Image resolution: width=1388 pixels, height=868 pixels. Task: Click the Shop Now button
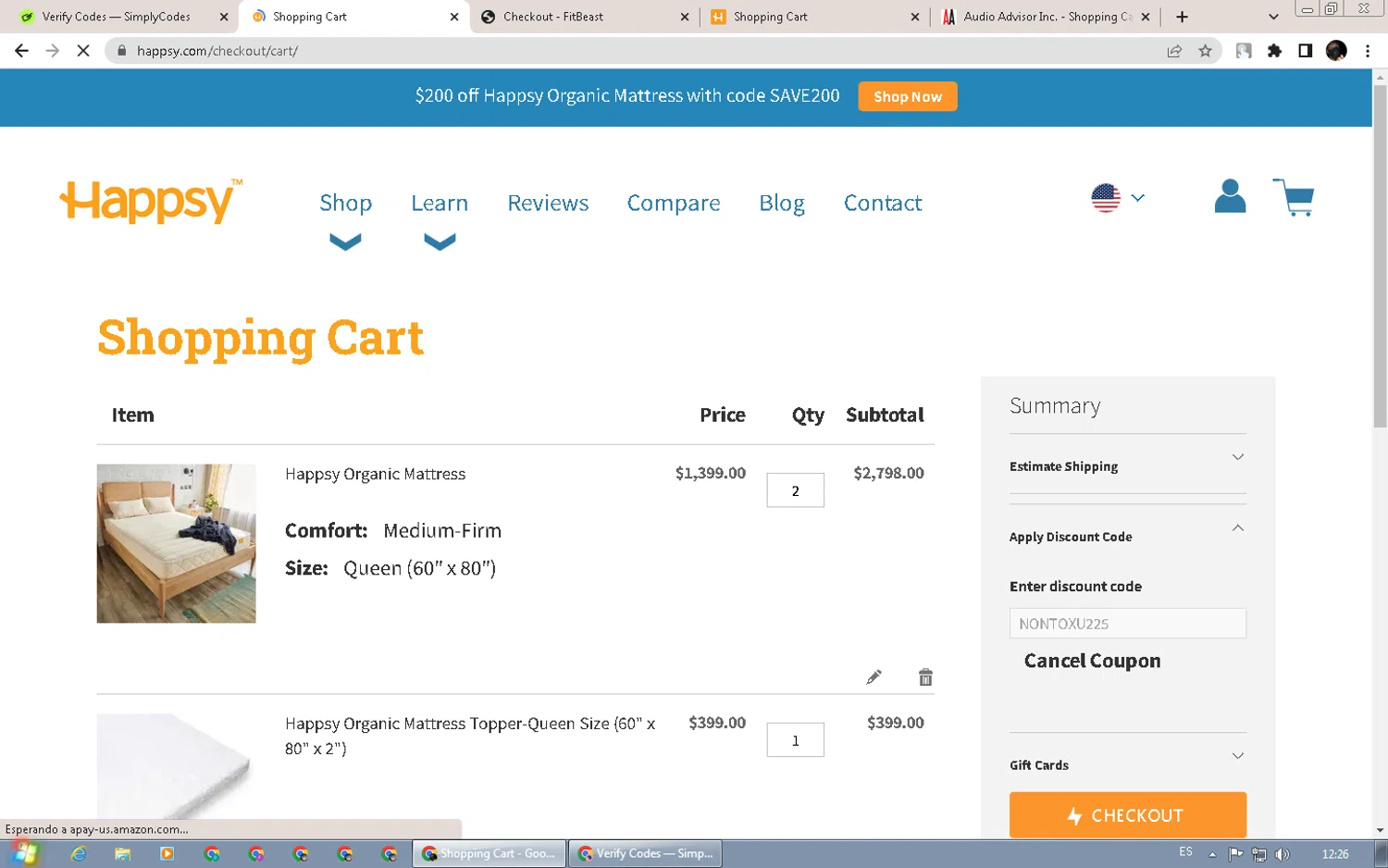coord(908,96)
